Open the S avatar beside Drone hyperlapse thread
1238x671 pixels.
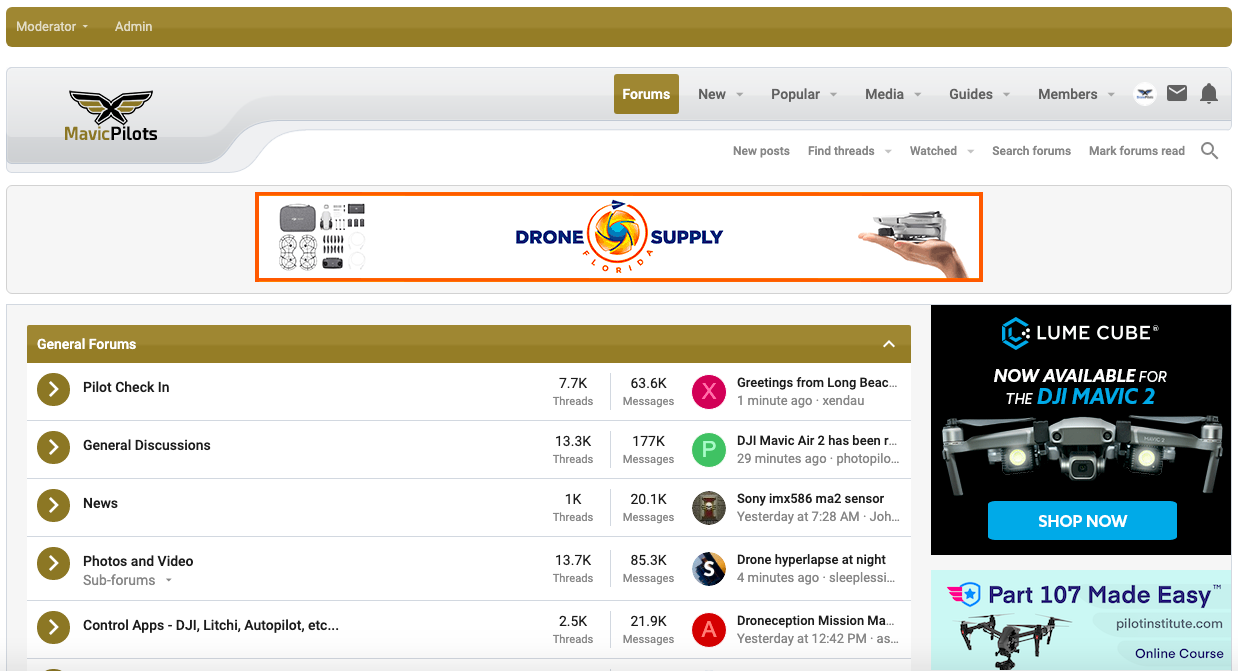pos(709,568)
